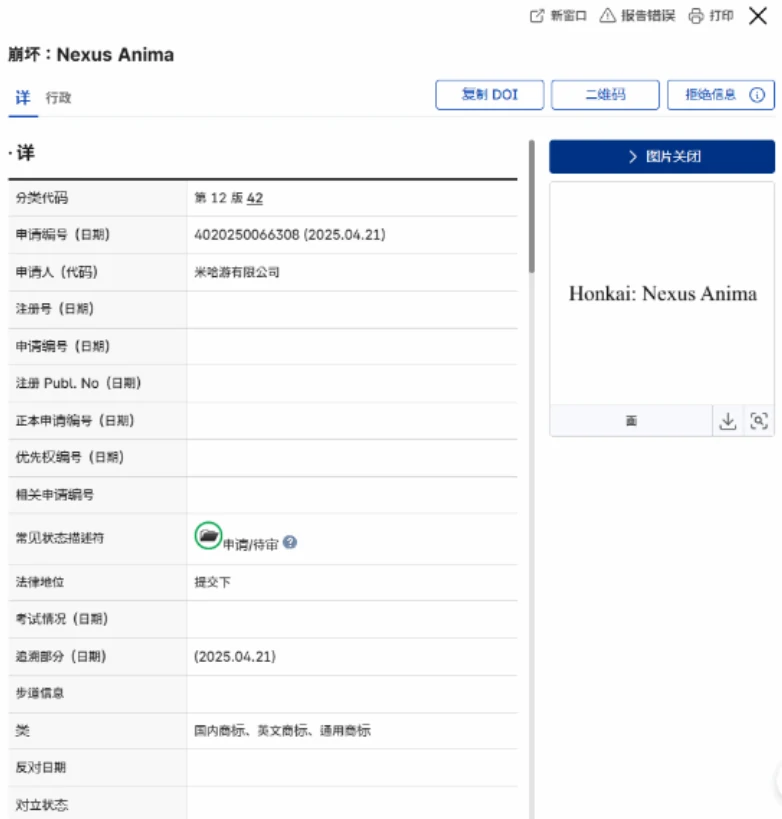
Task: Switch to the 详 tab
Action: (x=23, y=98)
